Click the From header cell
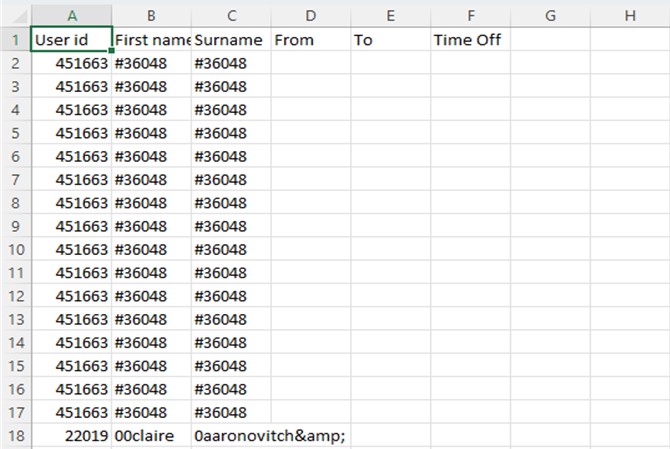 [311, 40]
